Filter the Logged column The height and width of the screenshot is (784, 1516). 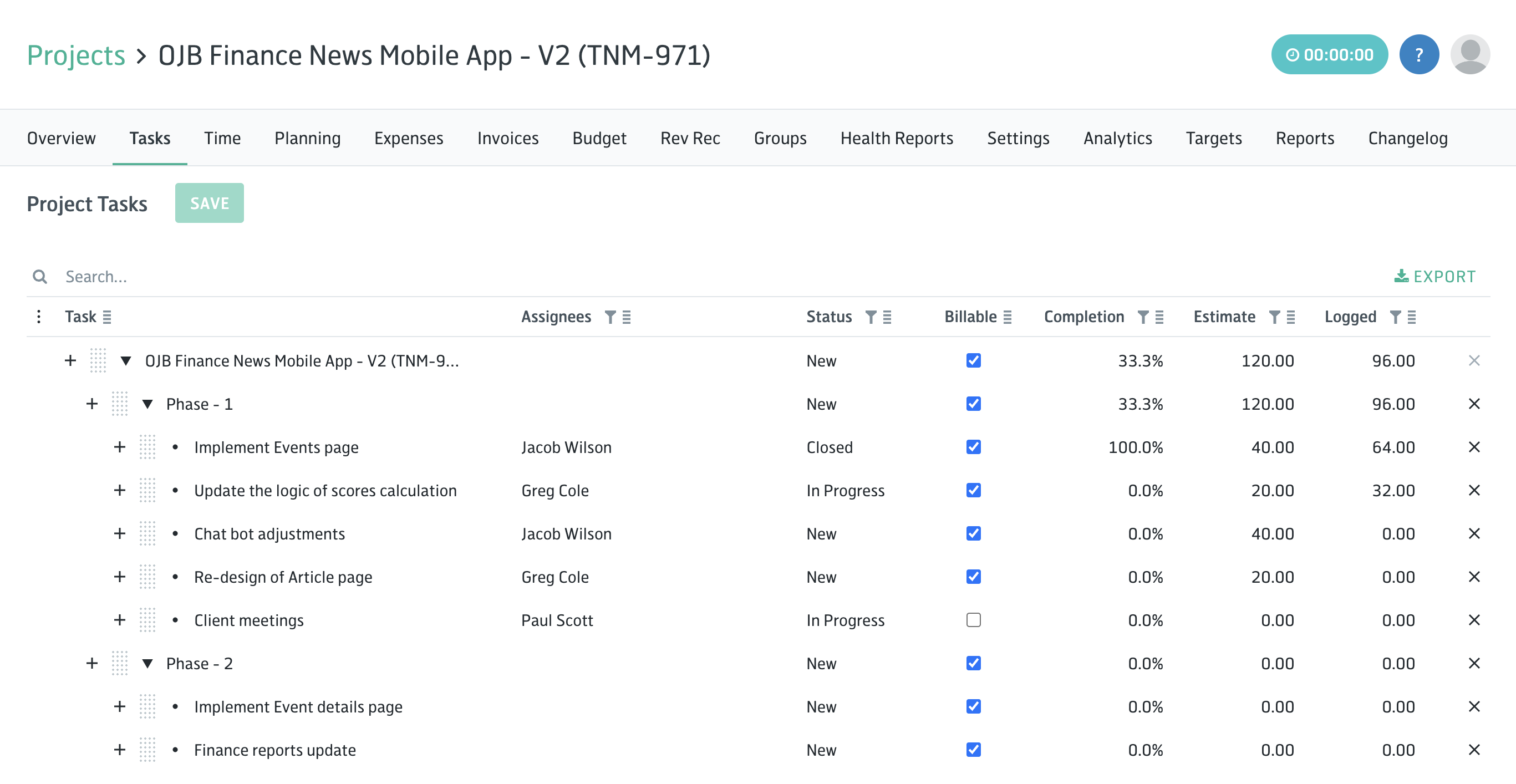[x=1395, y=317]
